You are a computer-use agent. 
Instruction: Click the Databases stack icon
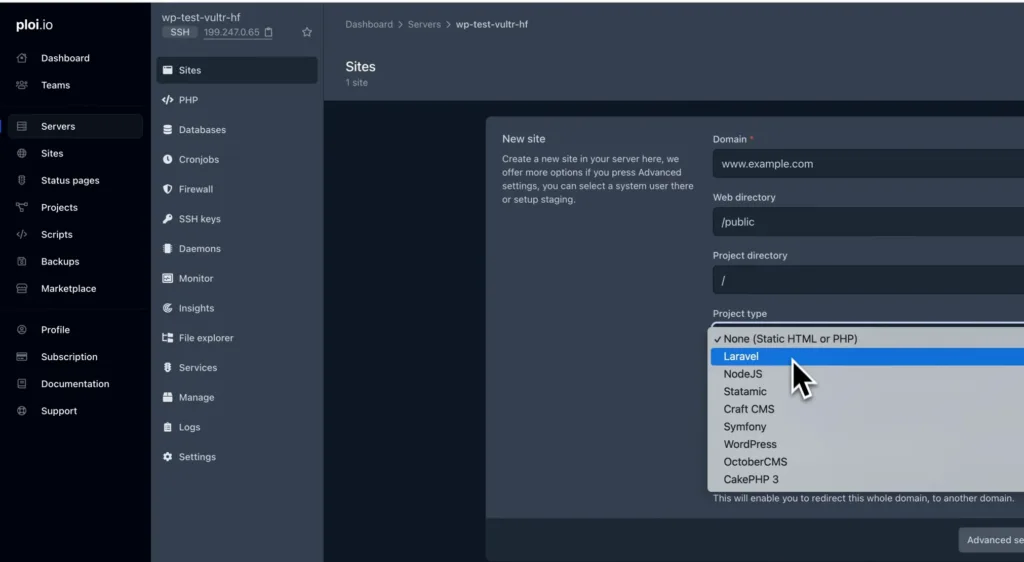[x=167, y=130]
